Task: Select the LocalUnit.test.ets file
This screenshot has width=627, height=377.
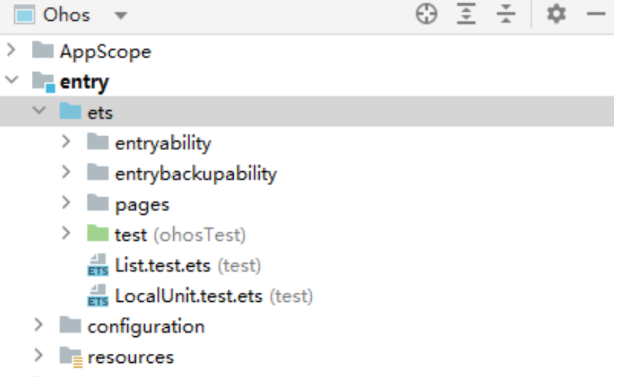Action: (x=189, y=296)
